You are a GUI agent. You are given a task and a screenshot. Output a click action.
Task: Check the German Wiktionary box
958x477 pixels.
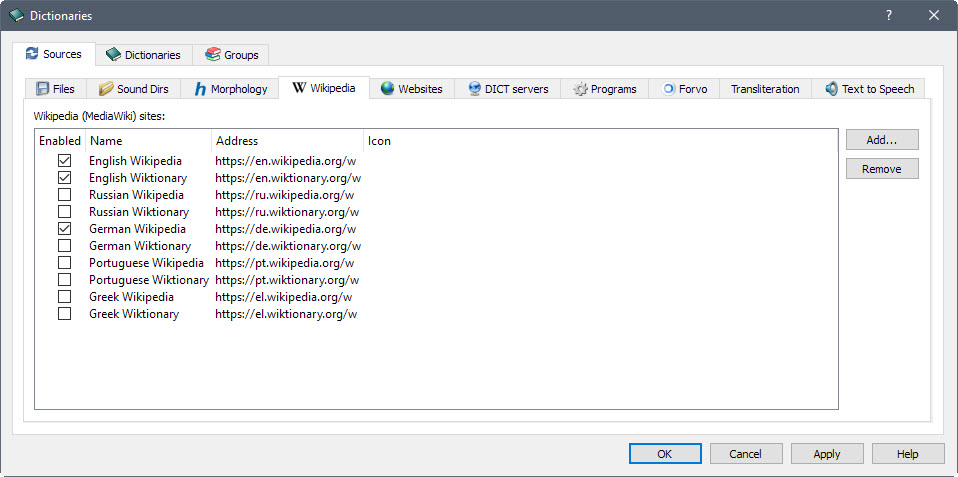64,246
